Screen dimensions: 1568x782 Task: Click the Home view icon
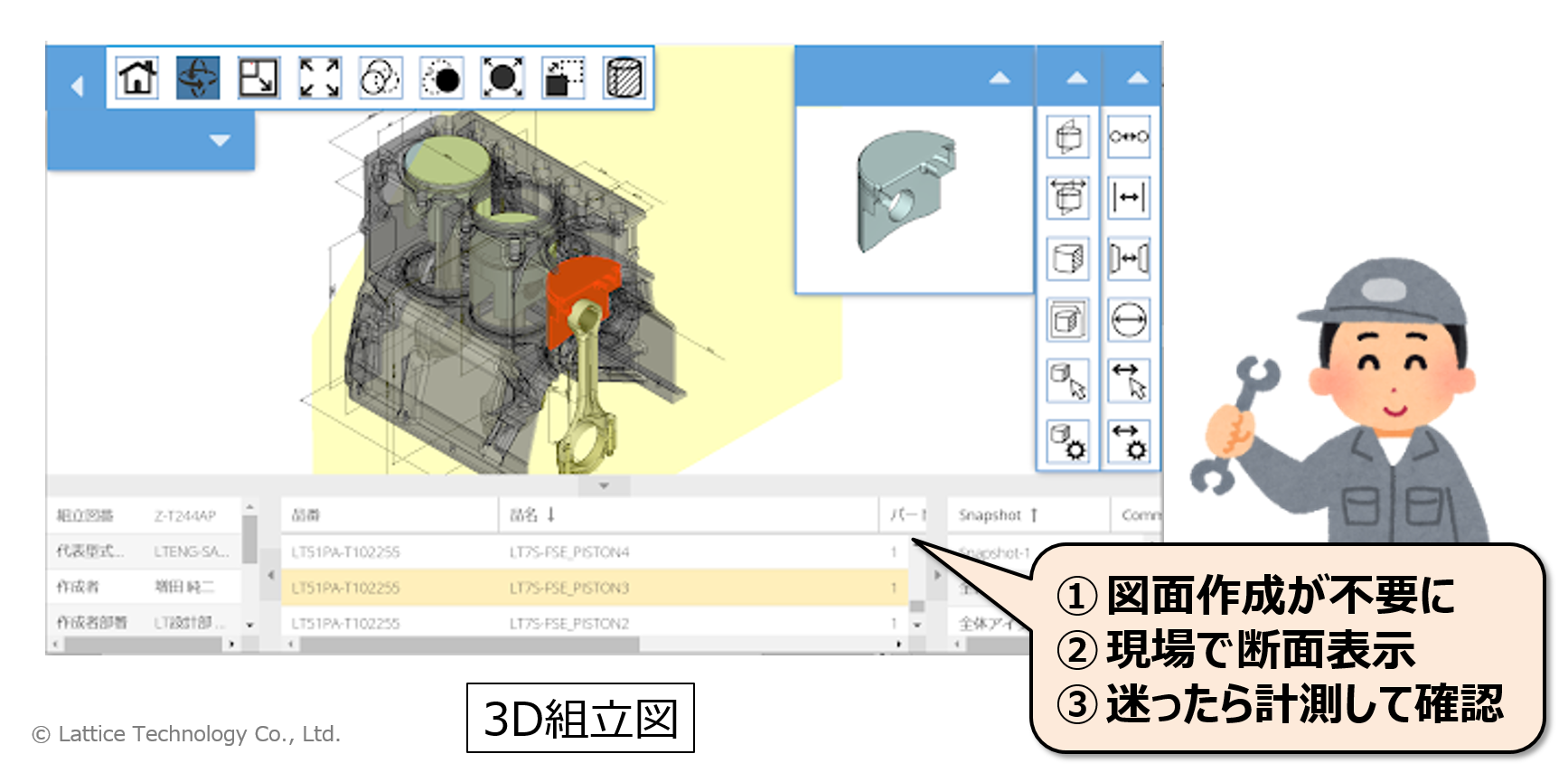click(x=137, y=78)
